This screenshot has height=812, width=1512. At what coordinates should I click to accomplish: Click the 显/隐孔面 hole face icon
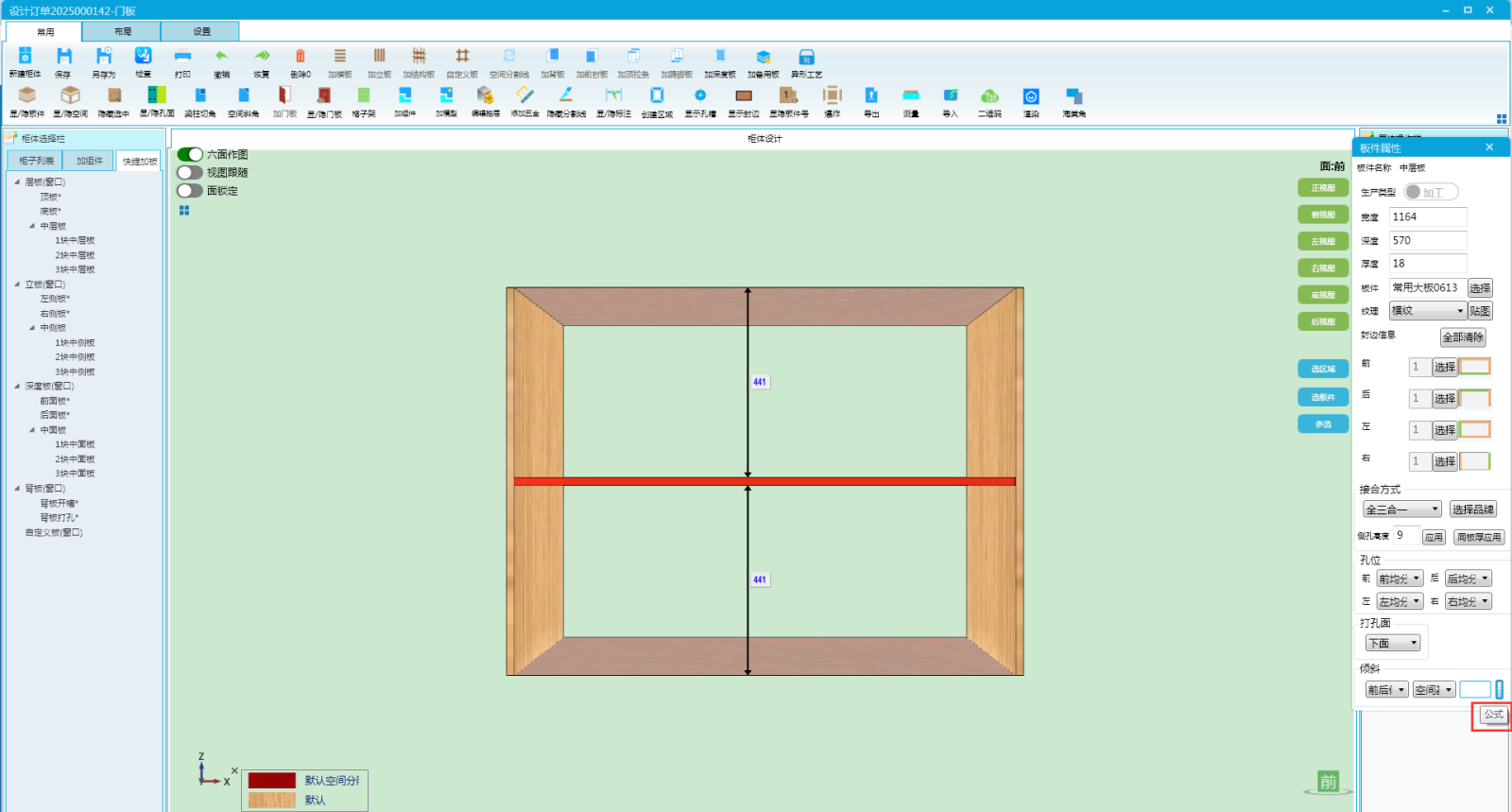(157, 95)
